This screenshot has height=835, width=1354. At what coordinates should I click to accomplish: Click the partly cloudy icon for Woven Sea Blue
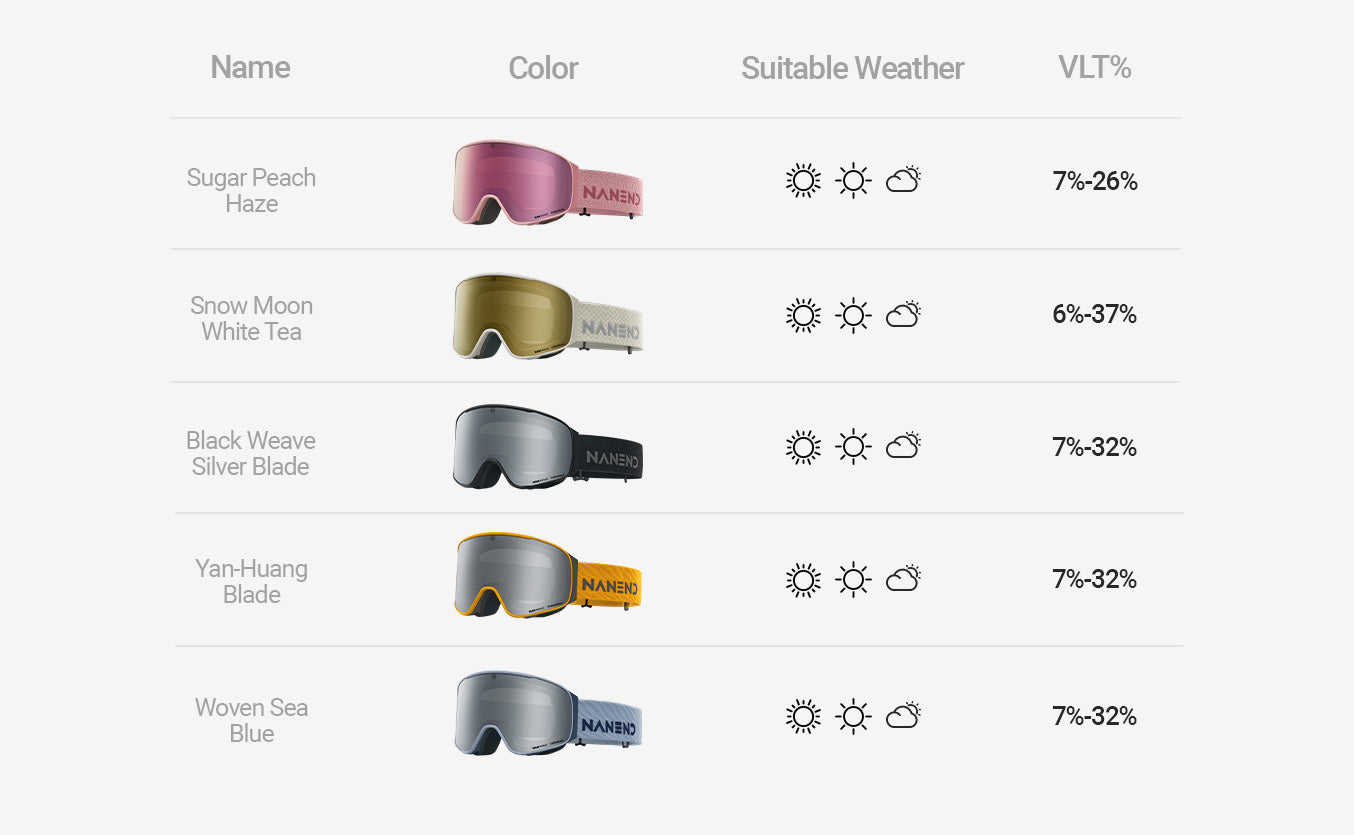[x=903, y=715]
